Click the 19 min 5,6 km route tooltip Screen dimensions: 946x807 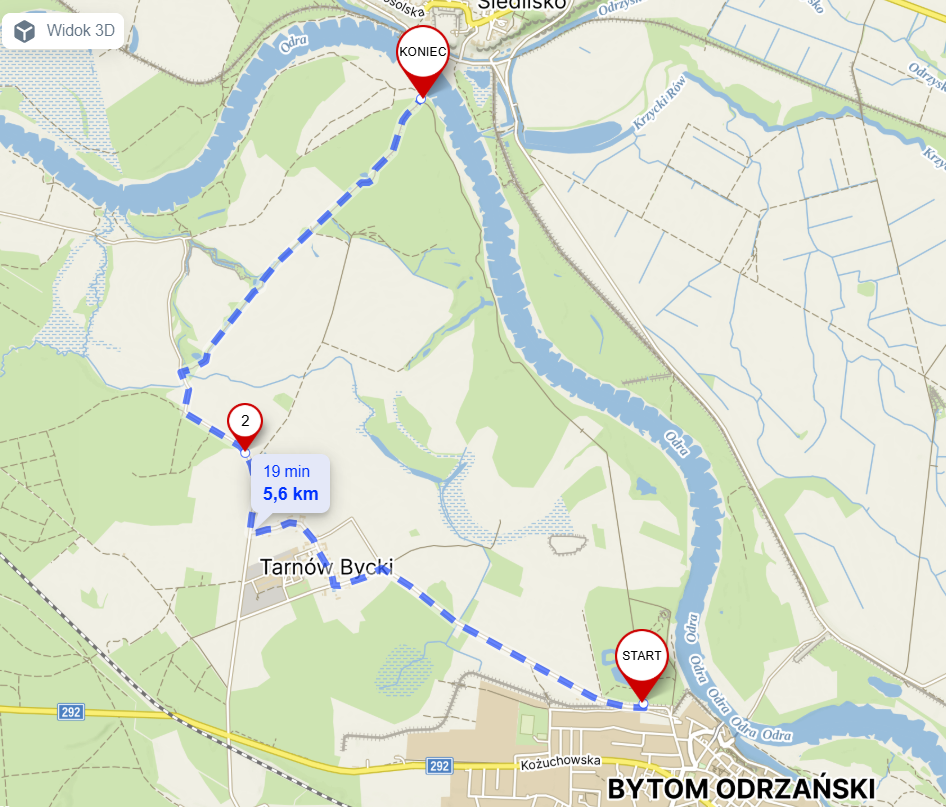(290, 483)
